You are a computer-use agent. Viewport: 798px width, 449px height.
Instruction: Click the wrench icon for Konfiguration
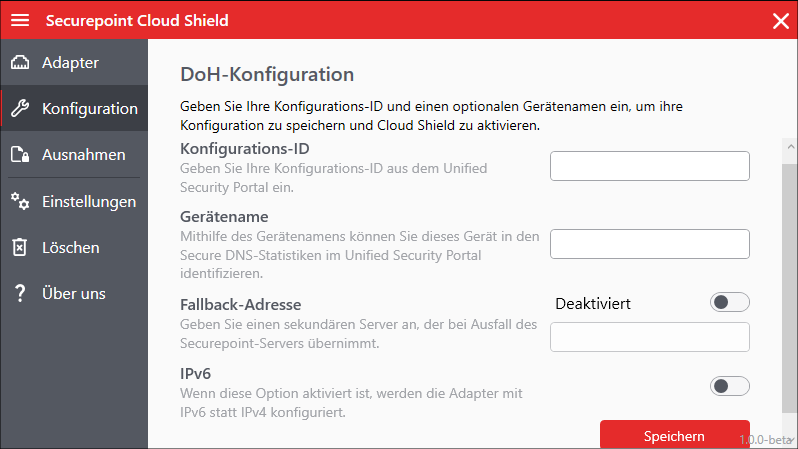coord(20,109)
